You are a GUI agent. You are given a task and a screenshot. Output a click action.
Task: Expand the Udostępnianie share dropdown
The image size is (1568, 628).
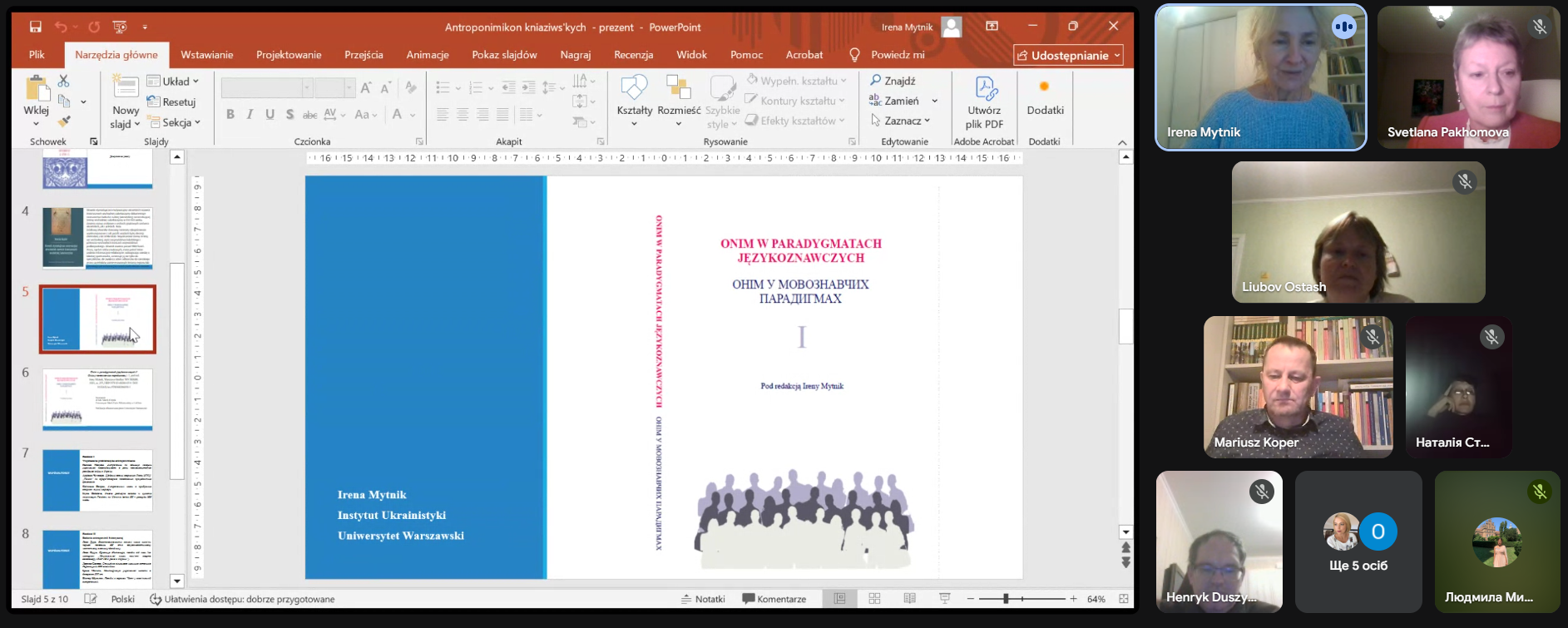point(1117,56)
